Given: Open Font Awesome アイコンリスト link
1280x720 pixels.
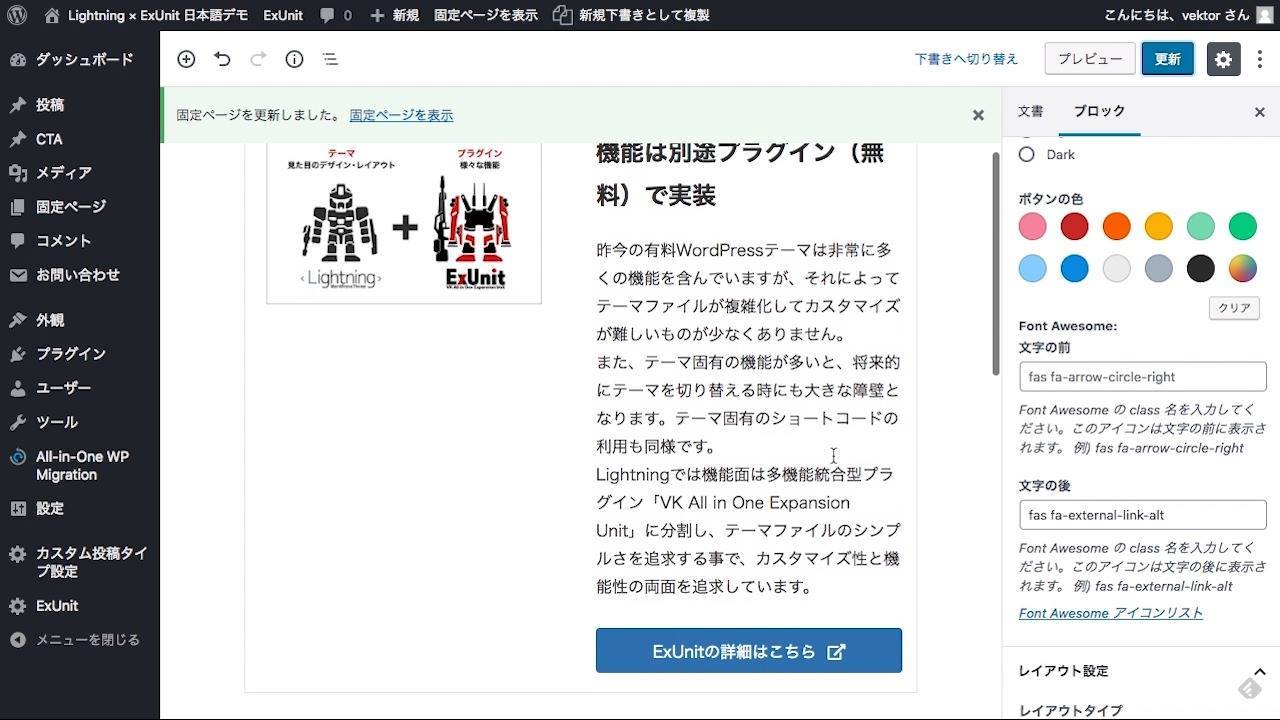Looking at the screenshot, I should [1110, 613].
